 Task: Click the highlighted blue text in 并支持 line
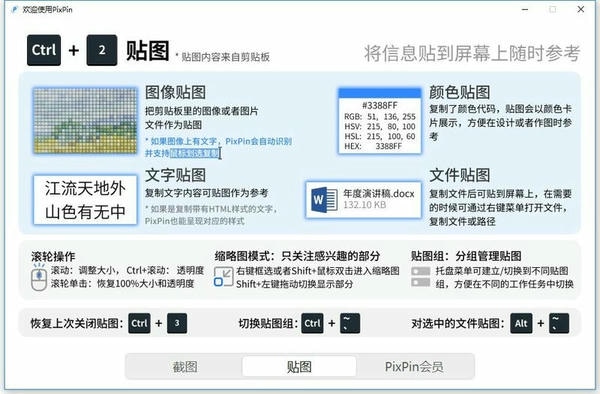[194, 153]
